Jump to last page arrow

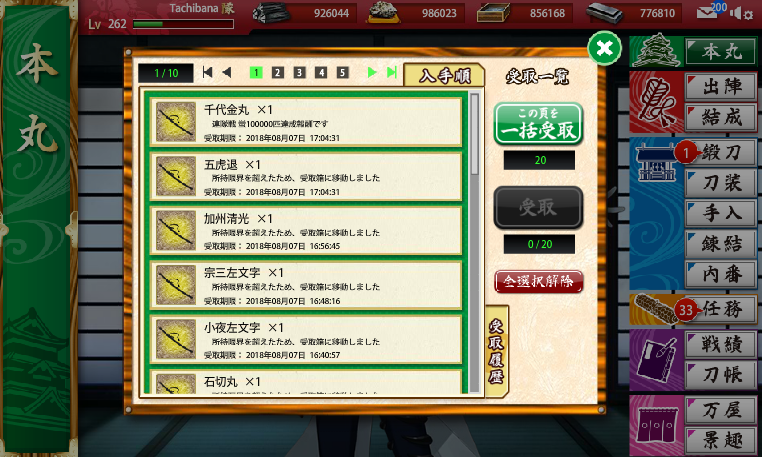pyautogui.click(x=392, y=72)
